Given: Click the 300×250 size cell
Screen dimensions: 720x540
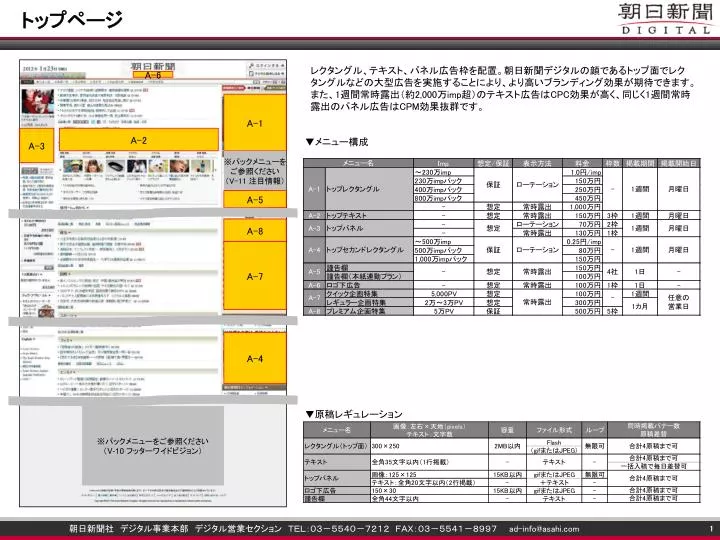Looking at the screenshot, I should [429, 446].
